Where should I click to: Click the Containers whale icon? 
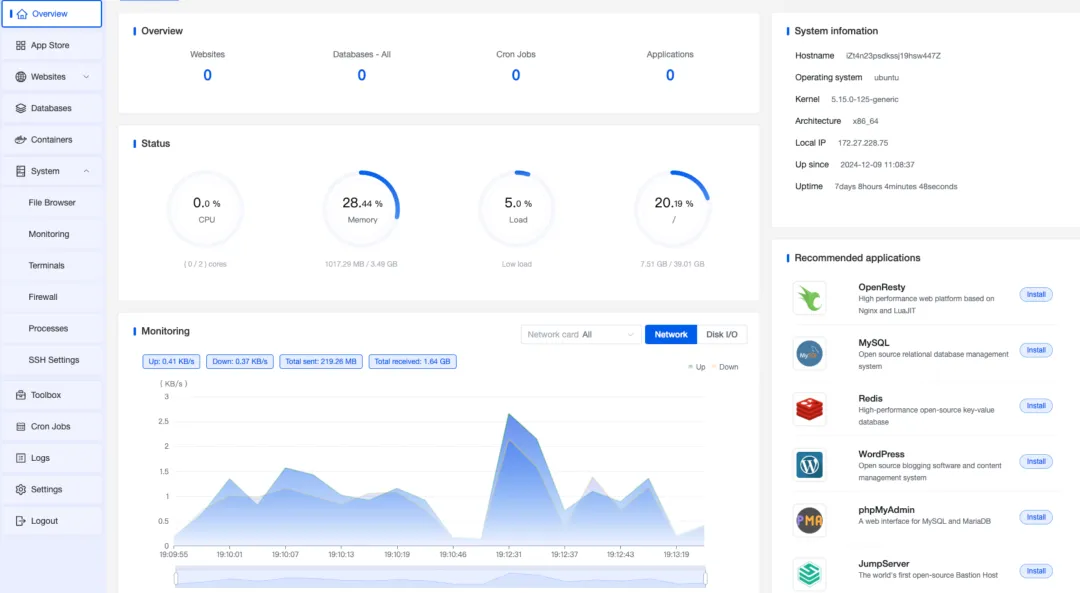(21, 140)
